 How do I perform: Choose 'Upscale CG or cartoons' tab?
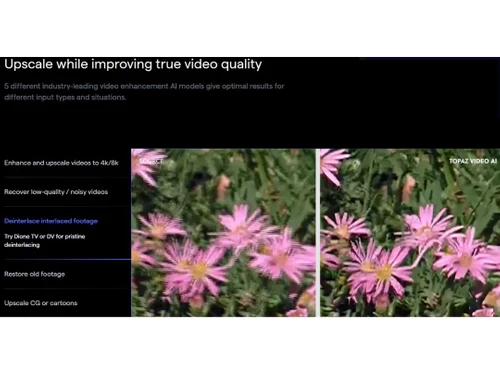(x=41, y=303)
